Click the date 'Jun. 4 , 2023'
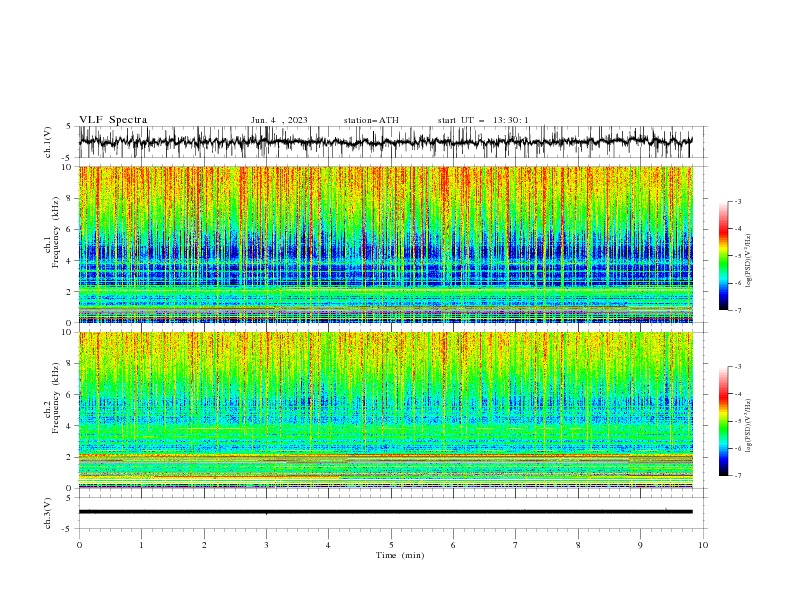 pos(279,120)
